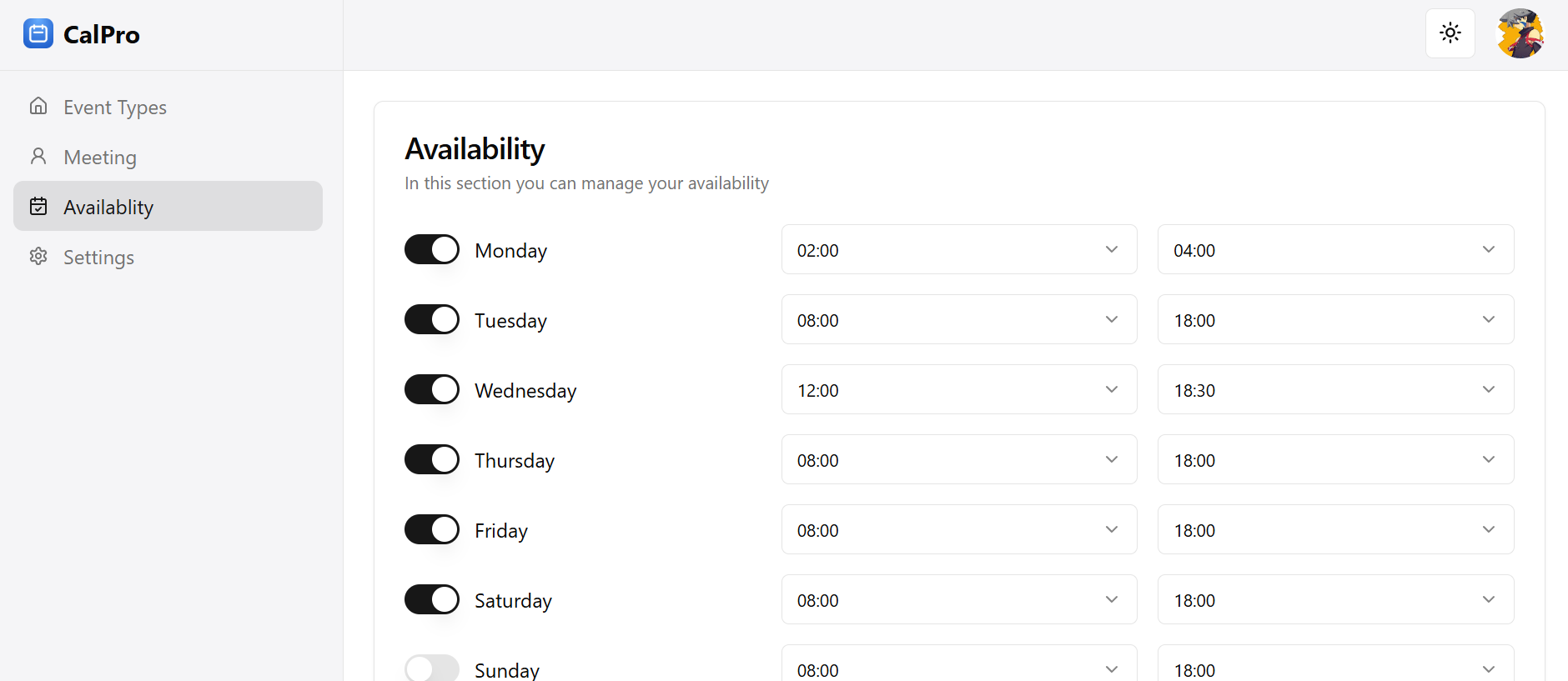Image resolution: width=1568 pixels, height=681 pixels.
Task: Change Tuesday start time 08:00
Action: (x=959, y=319)
